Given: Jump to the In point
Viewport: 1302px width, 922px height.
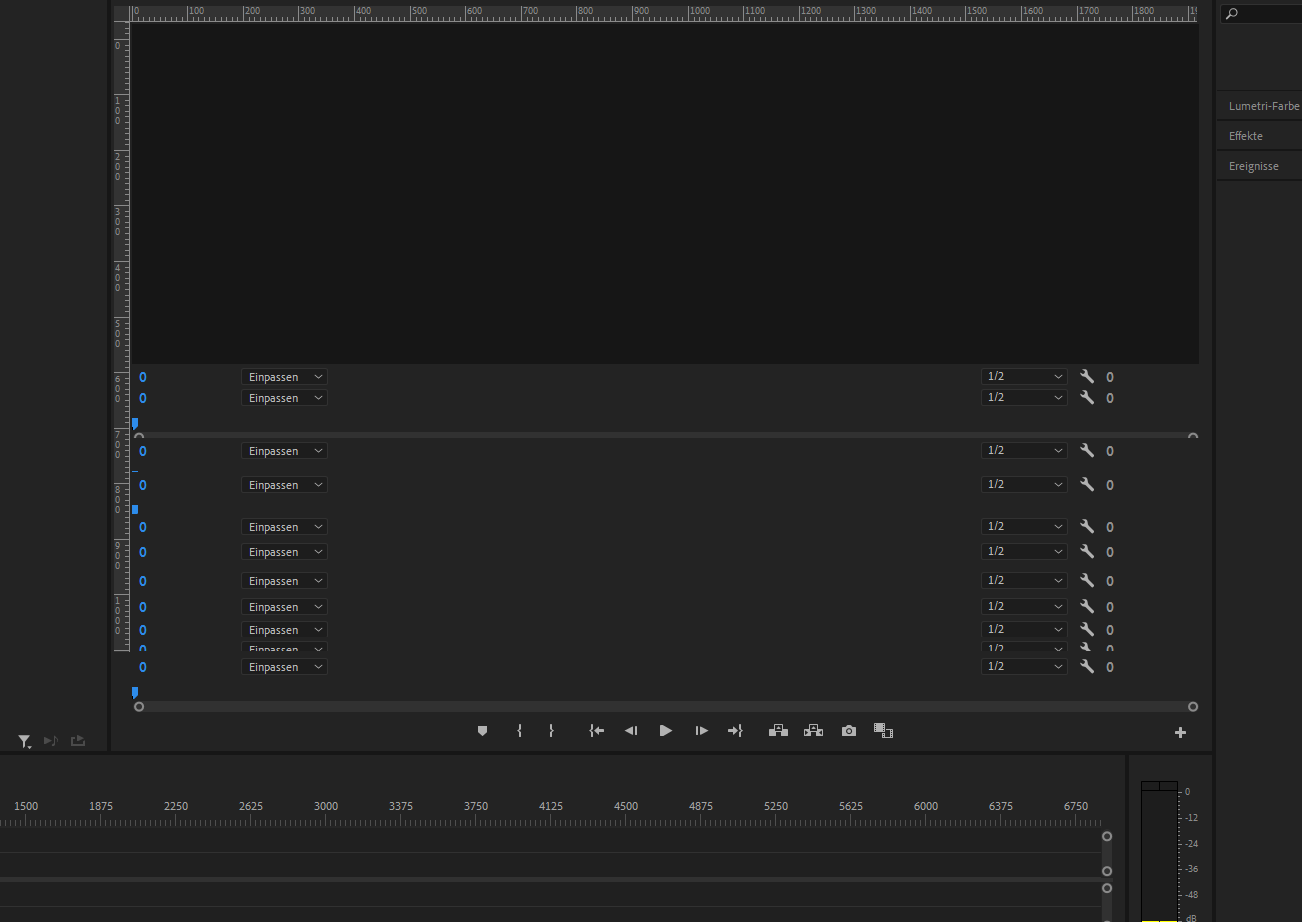Looking at the screenshot, I should pos(597,731).
